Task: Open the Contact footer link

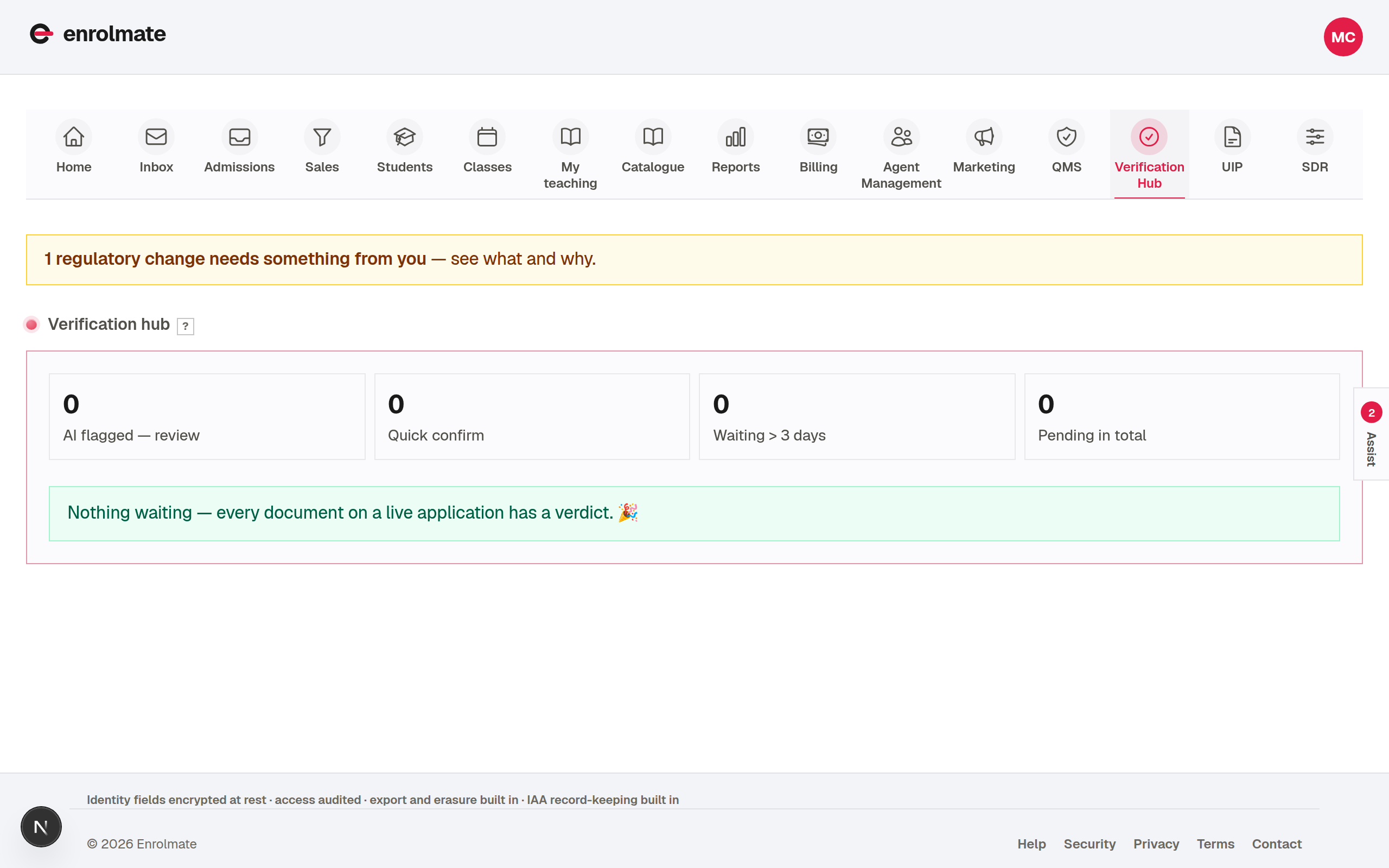Action: pyautogui.click(x=1277, y=844)
